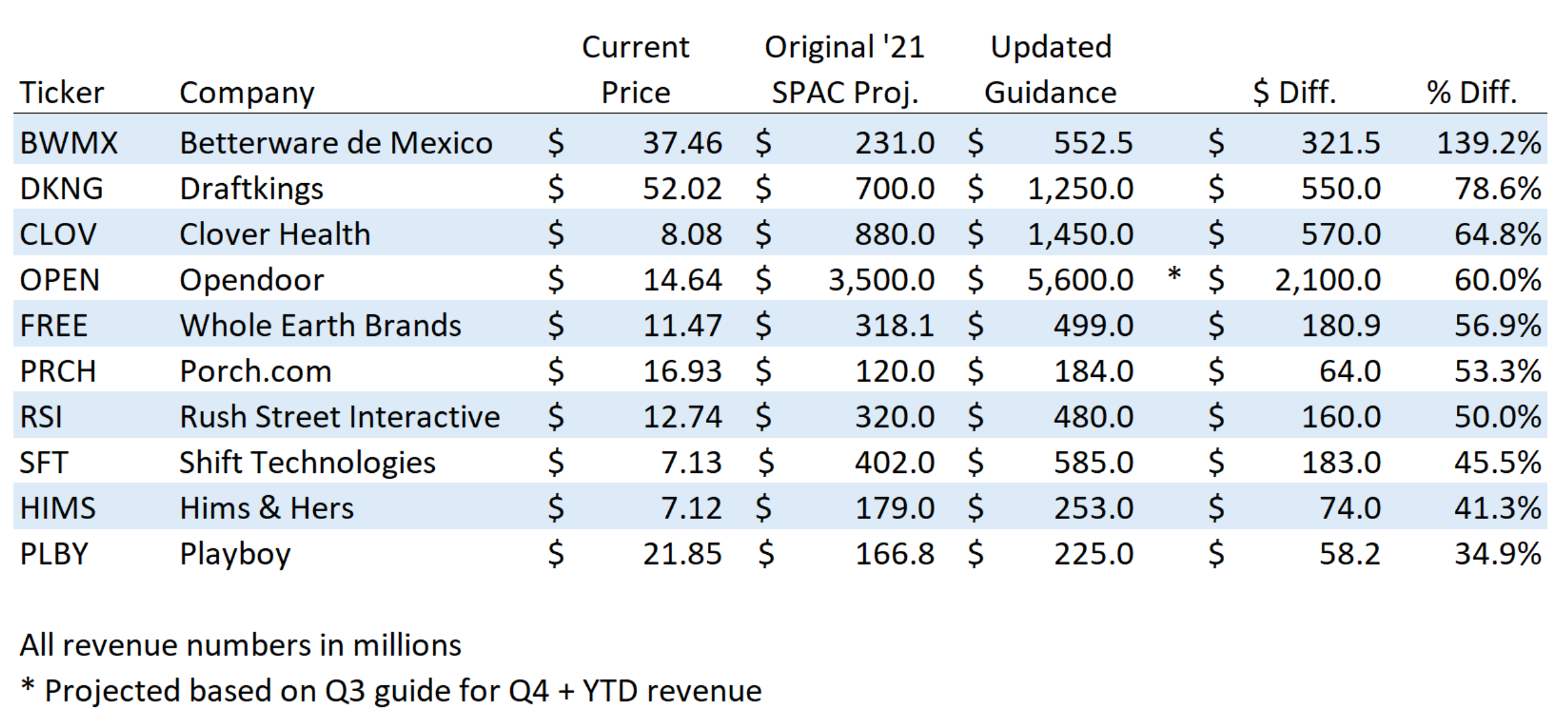This screenshot has width=1568, height=725.
Task: Select the 318.1 projection value
Action: coord(895,325)
